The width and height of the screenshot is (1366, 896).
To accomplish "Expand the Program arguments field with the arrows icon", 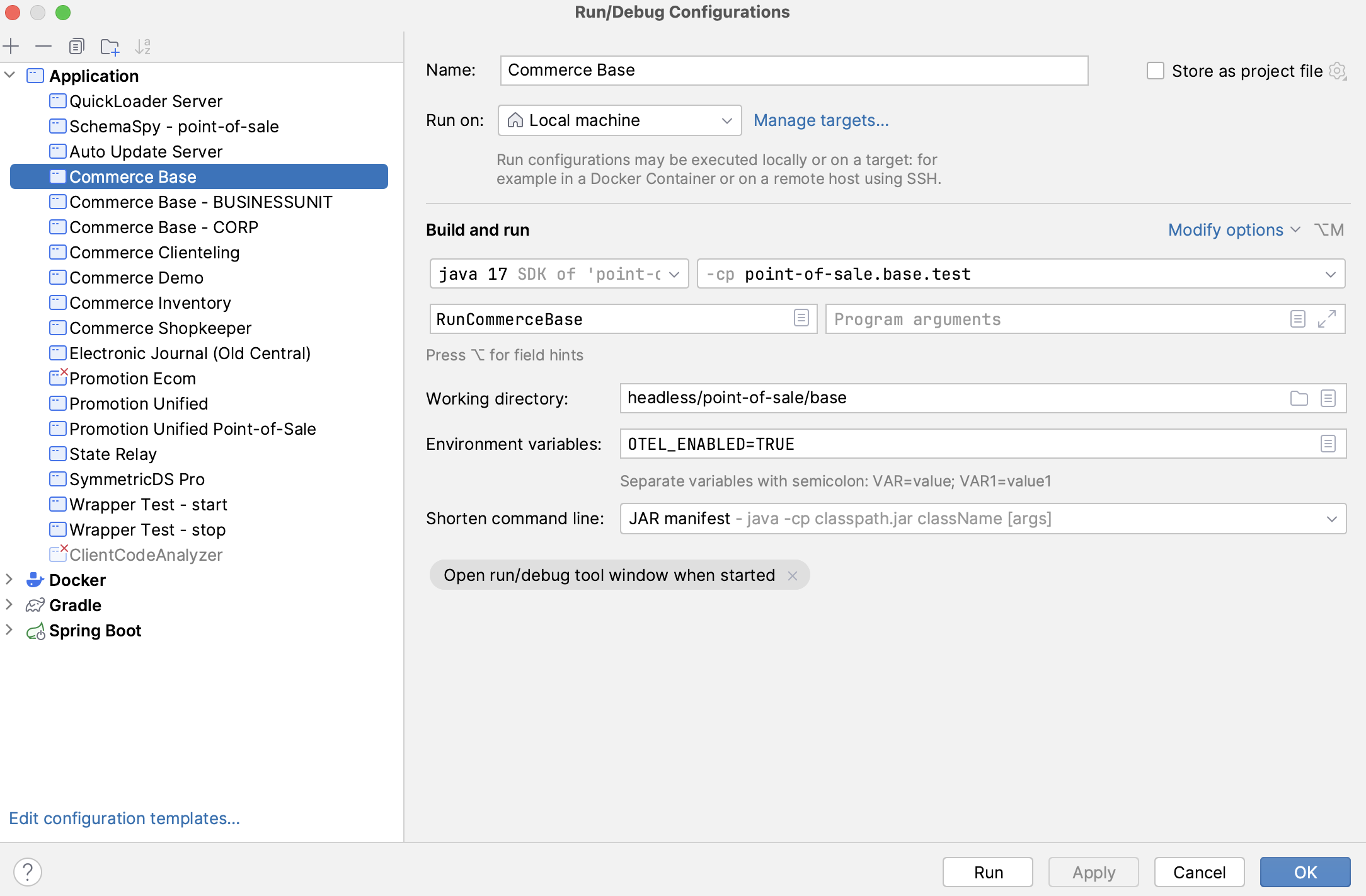I will [1326, 319].
